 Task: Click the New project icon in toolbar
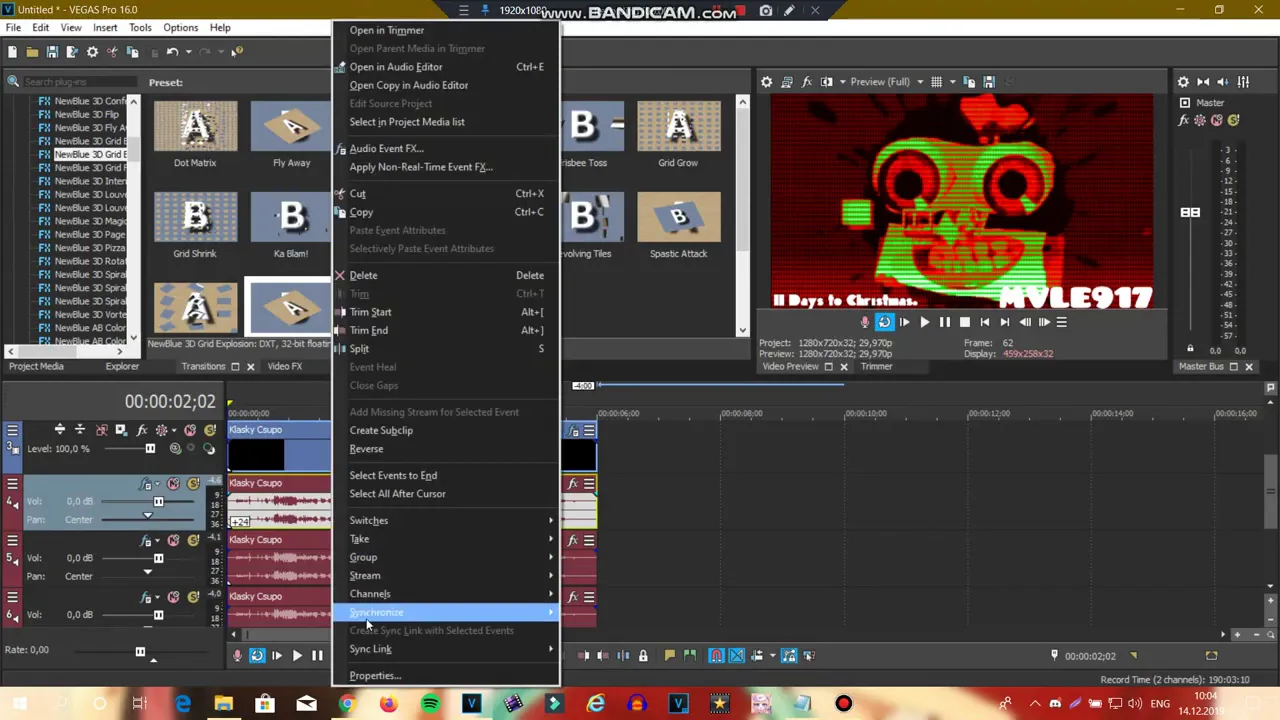coord(13,52)
